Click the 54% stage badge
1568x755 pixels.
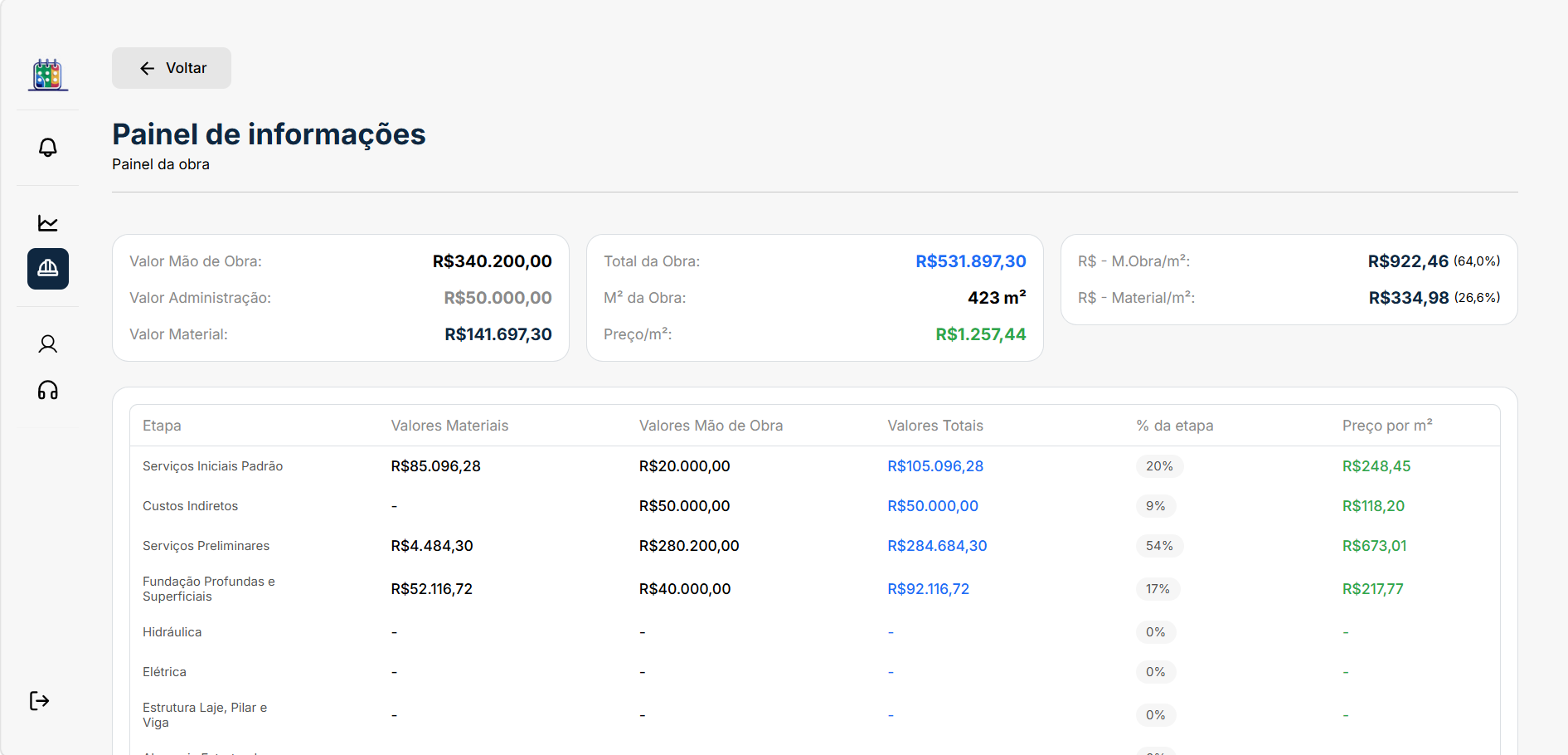(x=1159, y=546)
